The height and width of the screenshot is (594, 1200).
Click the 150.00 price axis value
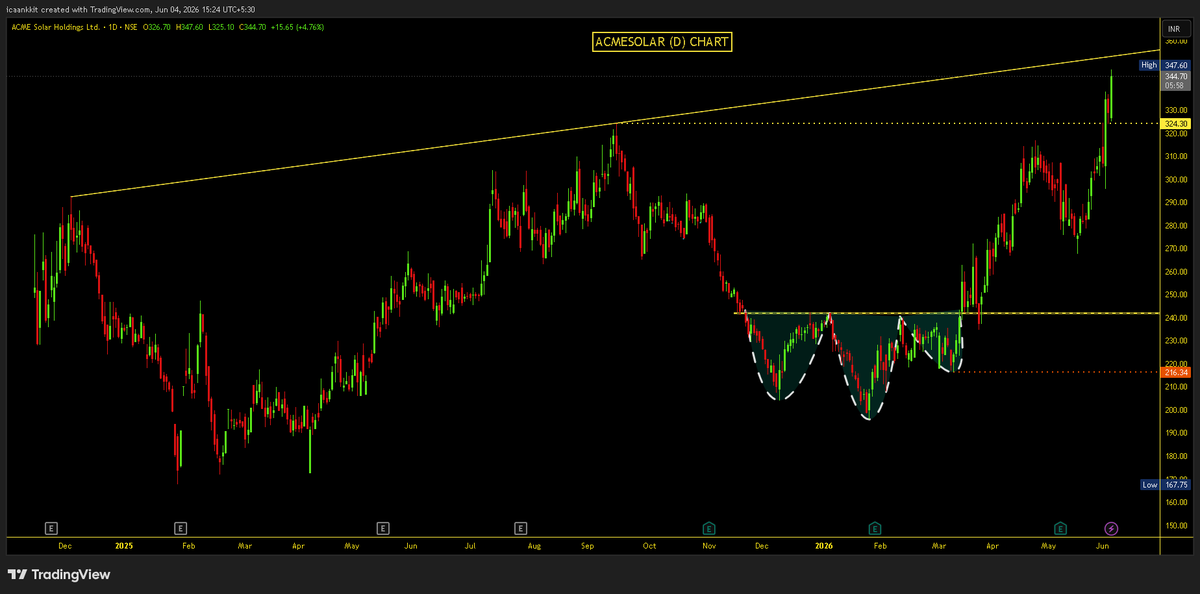point(1175,525)
